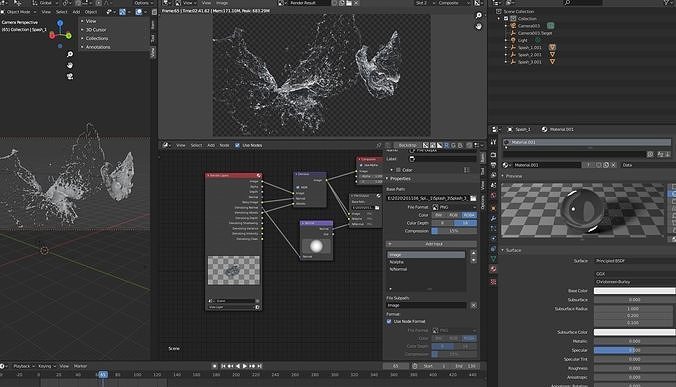Screen dimensions: 676x387
Task: Move file slot up with the up arrow
Action: click(x=473, y=253)
